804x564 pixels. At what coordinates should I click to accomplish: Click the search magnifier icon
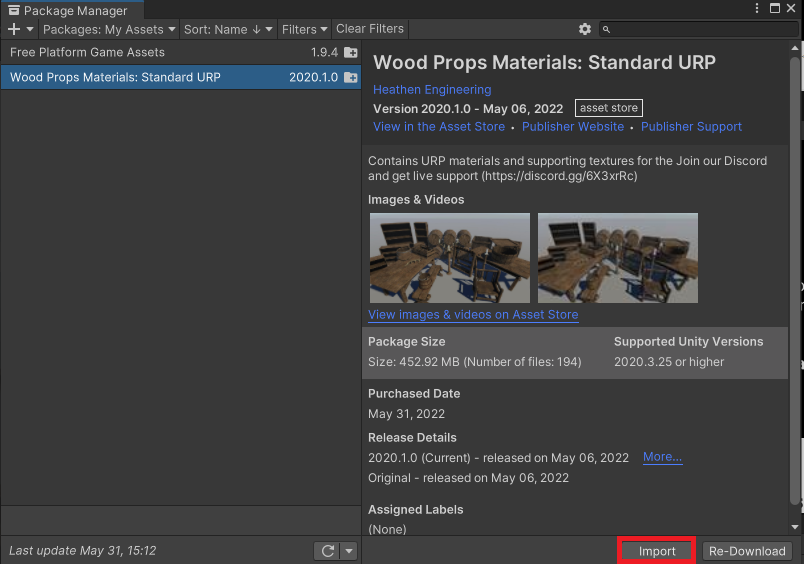[x=606, y=30]
